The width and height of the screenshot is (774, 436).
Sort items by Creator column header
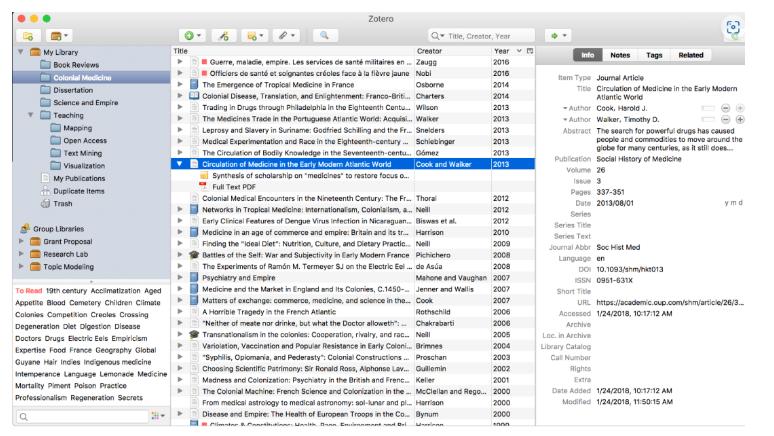click(453, 51)
